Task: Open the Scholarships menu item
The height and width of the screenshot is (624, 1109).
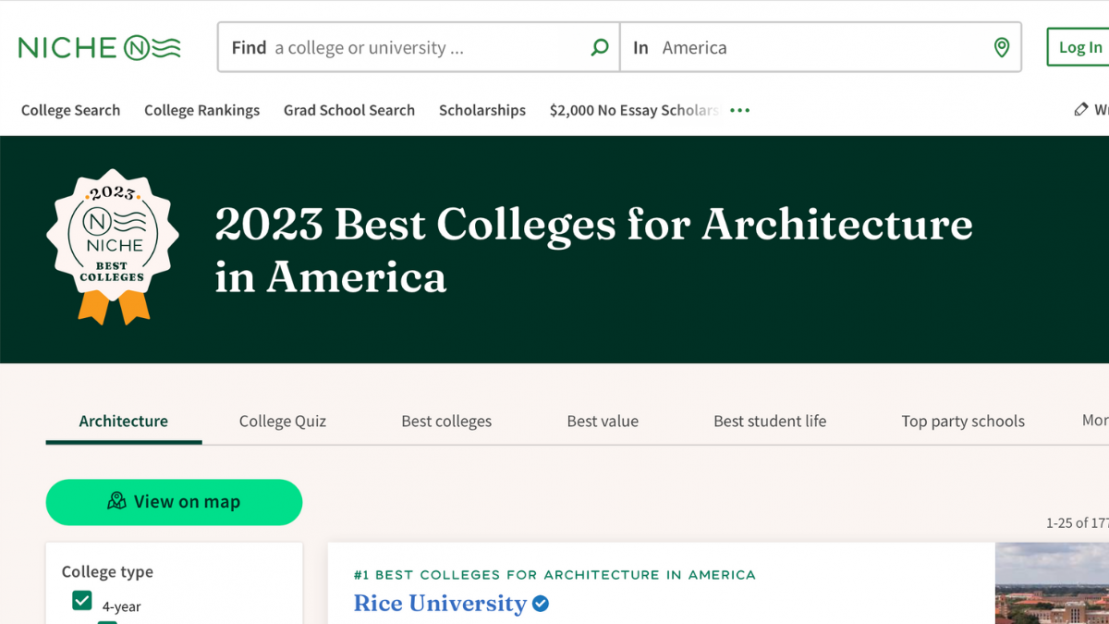Action: click(x=482, y=110)
